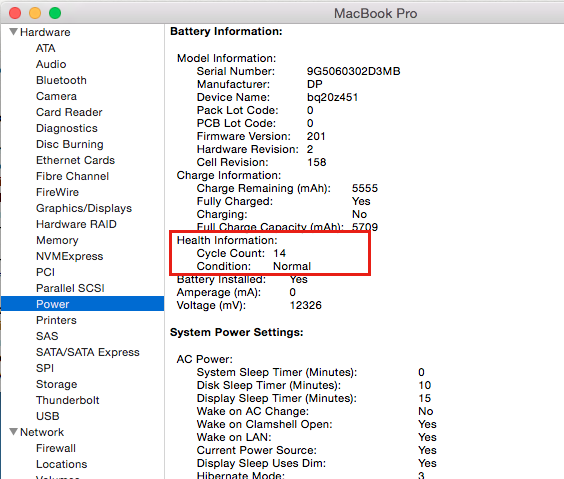
Task: Click the Manufacturer value DP
Action: (315, 84)
